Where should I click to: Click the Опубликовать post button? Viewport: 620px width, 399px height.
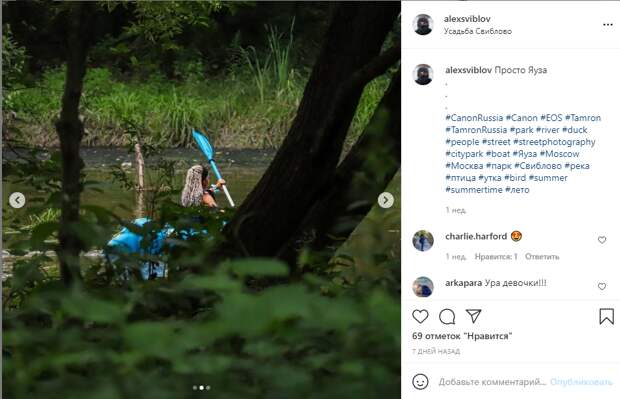pyautogui.click(x=581, y=382)
